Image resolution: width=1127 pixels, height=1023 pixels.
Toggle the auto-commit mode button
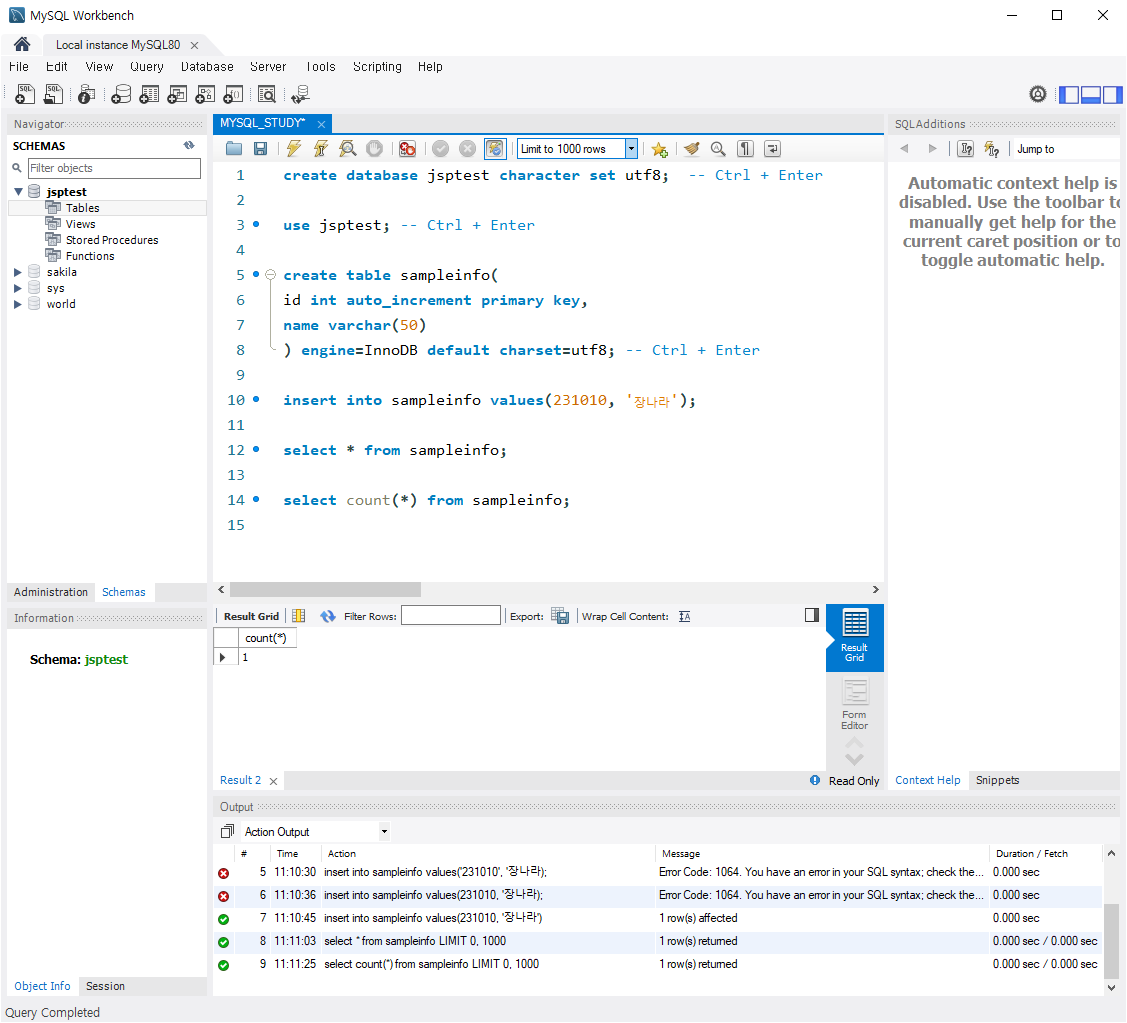495,149
